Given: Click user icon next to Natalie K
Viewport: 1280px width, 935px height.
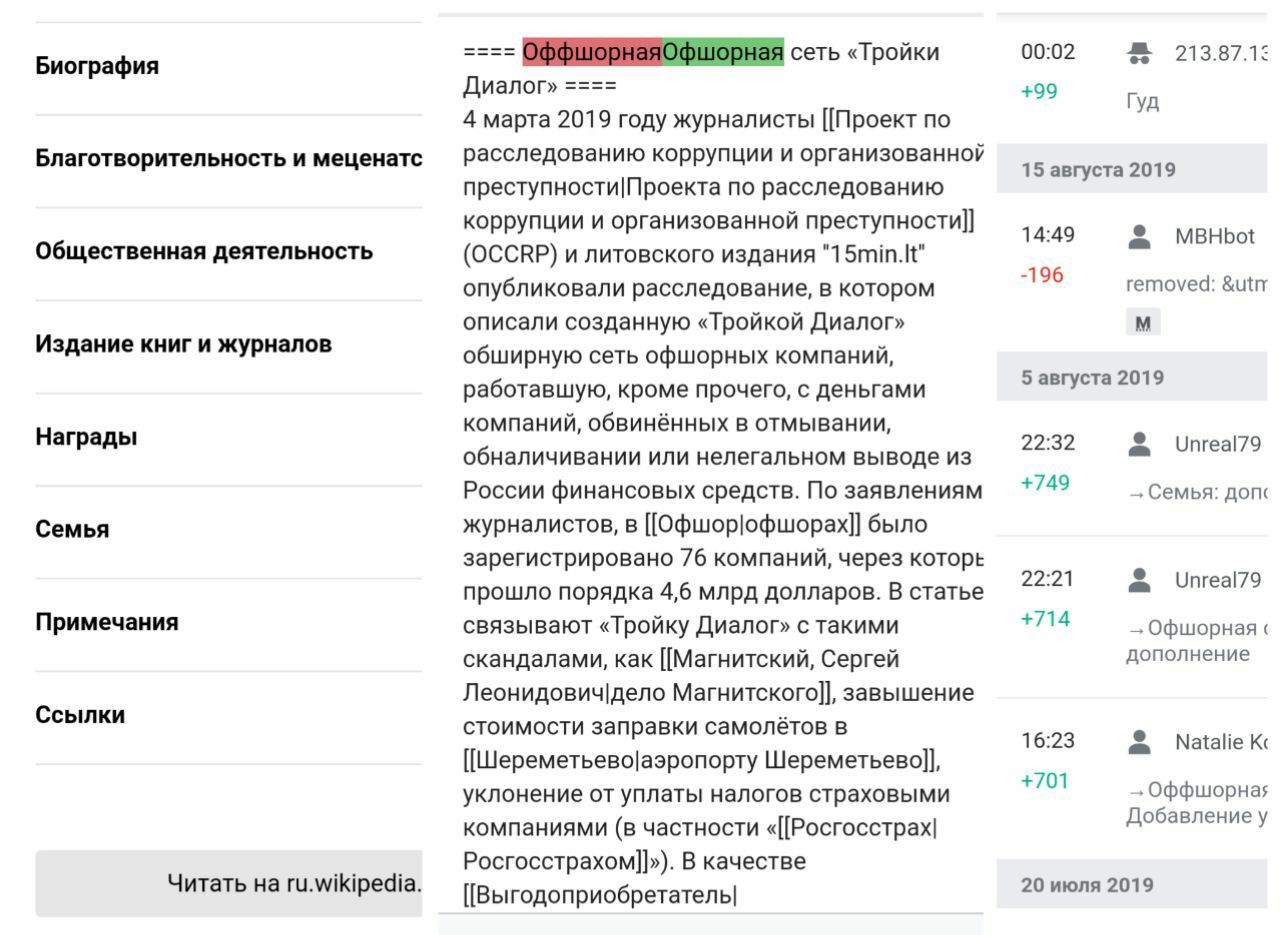Looking at the screenshot, I should point(1139,742).
